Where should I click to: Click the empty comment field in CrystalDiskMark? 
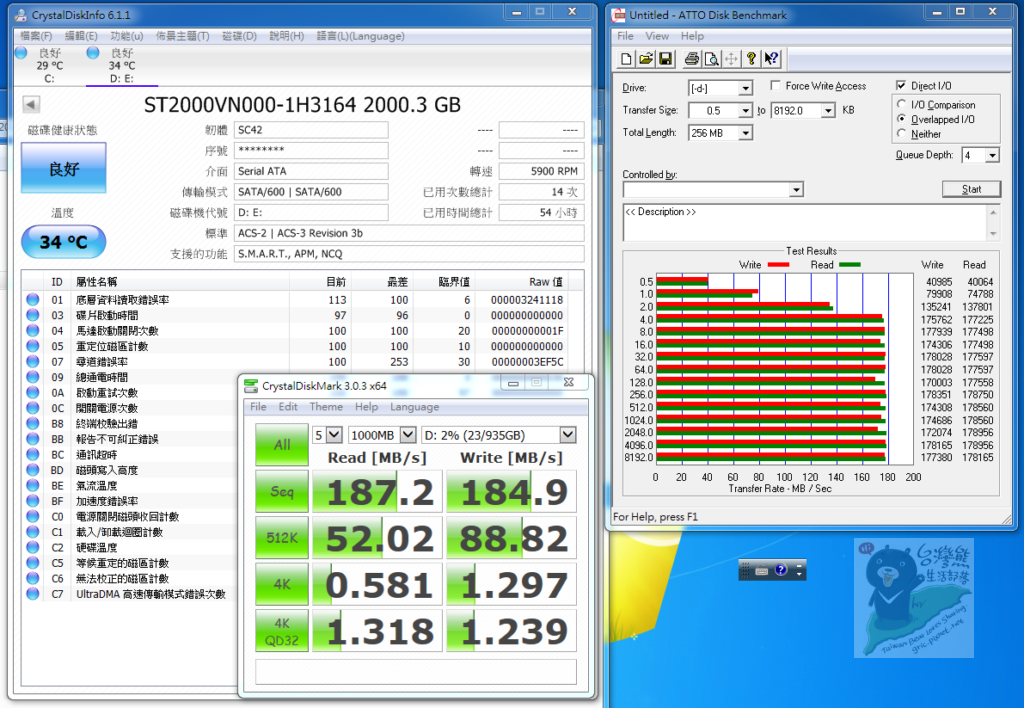(415, 671)
